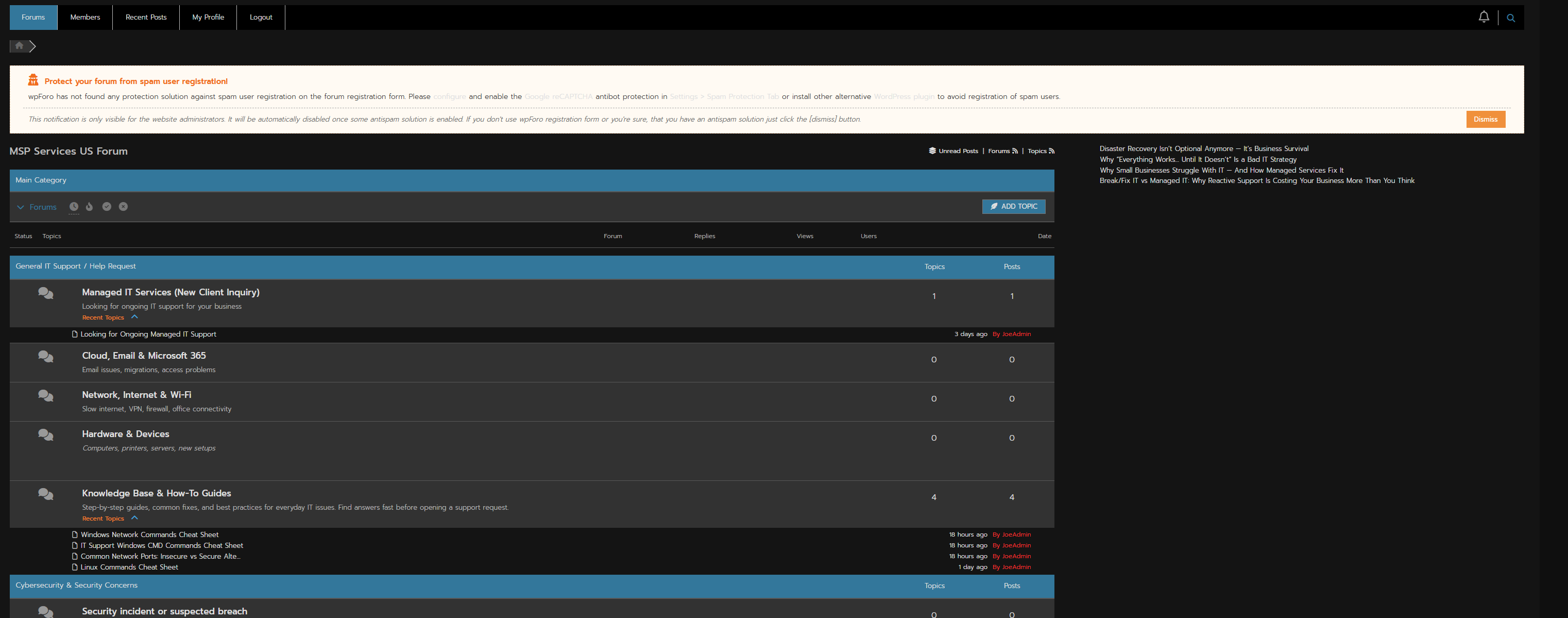Open the forum search magnifier icon
The image size is (1568, 618).
click(1510, 18)
